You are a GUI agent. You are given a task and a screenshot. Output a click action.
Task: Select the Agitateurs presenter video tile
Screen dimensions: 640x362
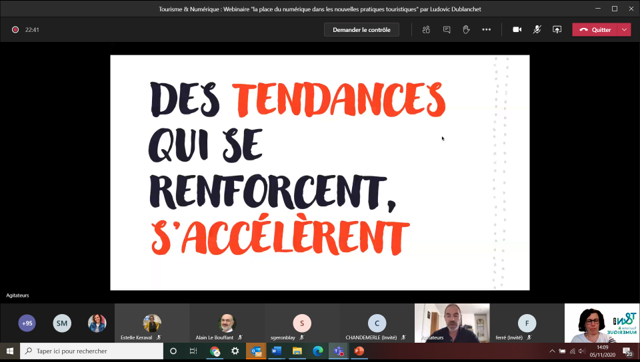pyautogui.click(x=452, y=323)
